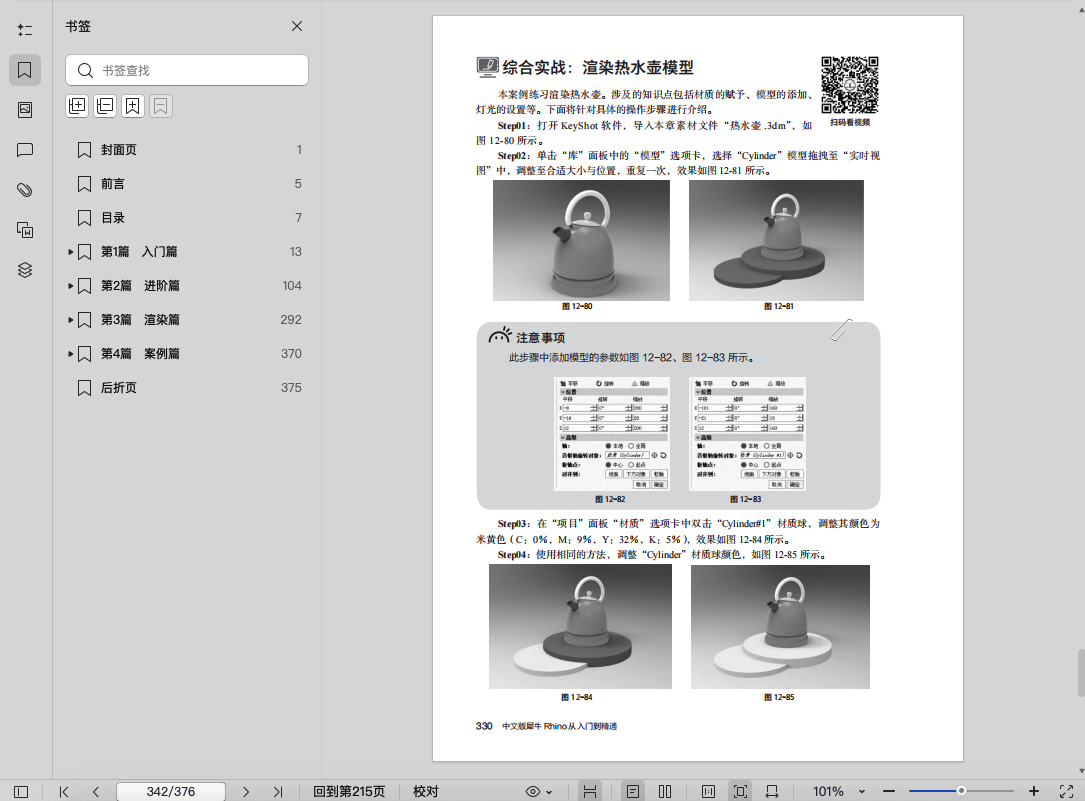Click the 书签查找 search field
This screenshot has height=801, width=1085.
[x=187, y=70]
